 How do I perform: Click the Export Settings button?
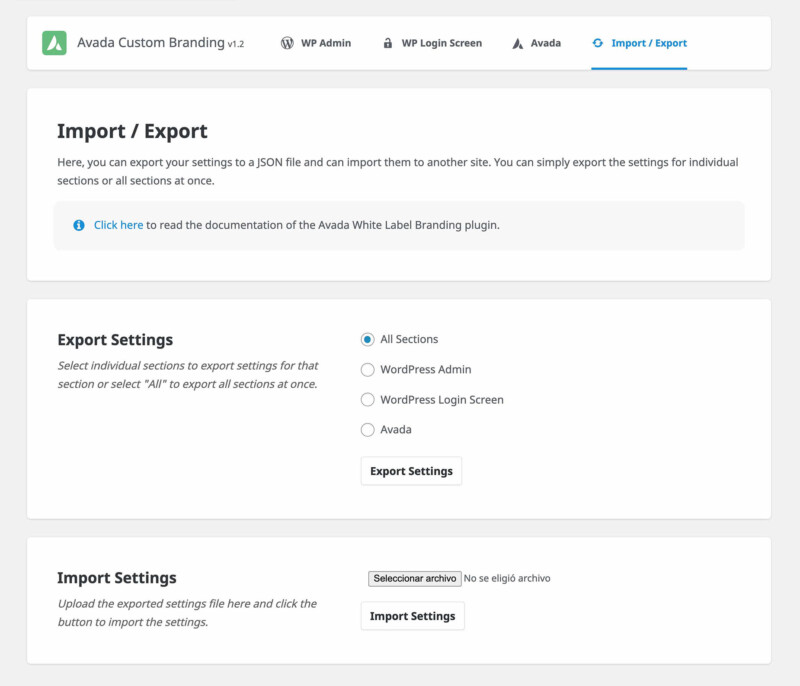pyautogui.click(x=411, y=470)
